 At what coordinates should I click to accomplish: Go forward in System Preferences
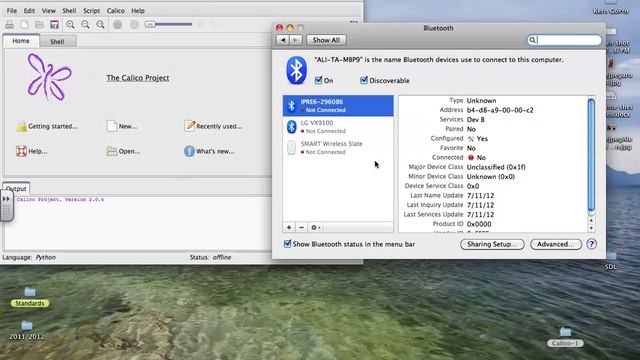(296, 40)
